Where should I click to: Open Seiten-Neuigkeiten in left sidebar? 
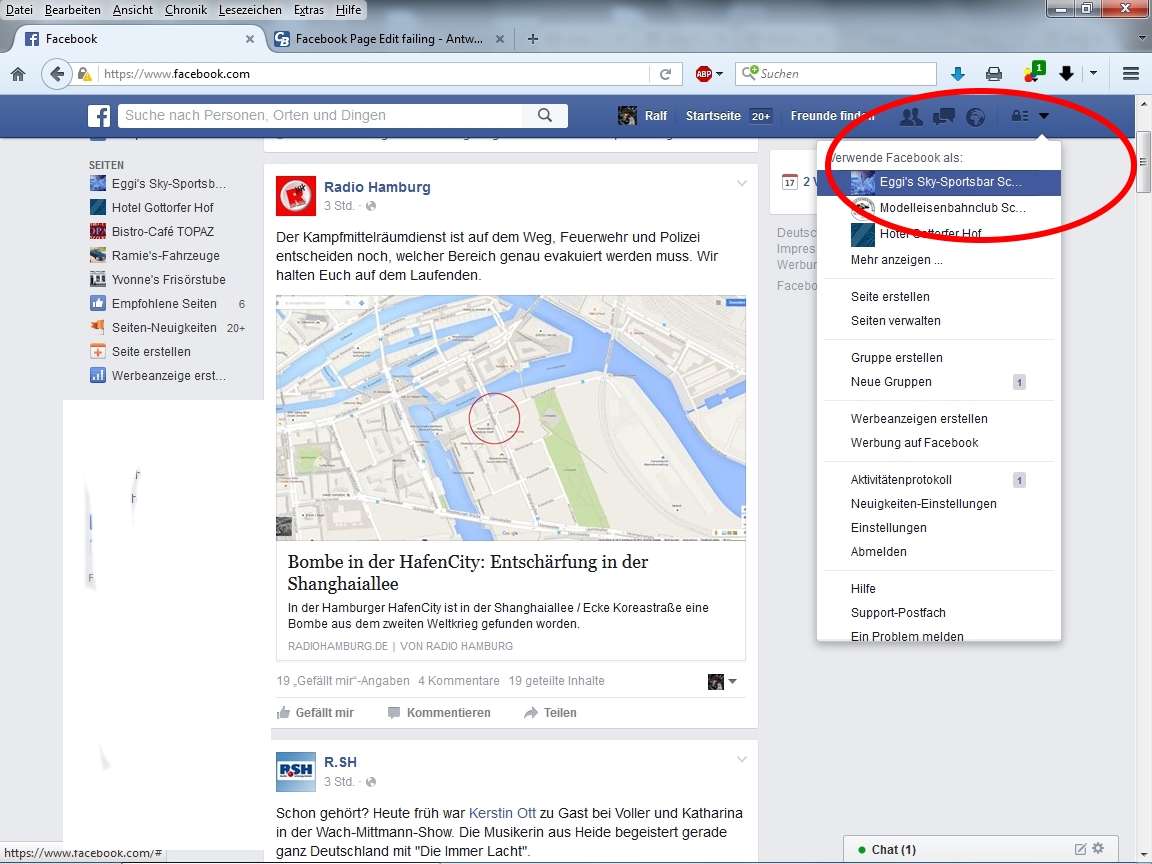163,328
